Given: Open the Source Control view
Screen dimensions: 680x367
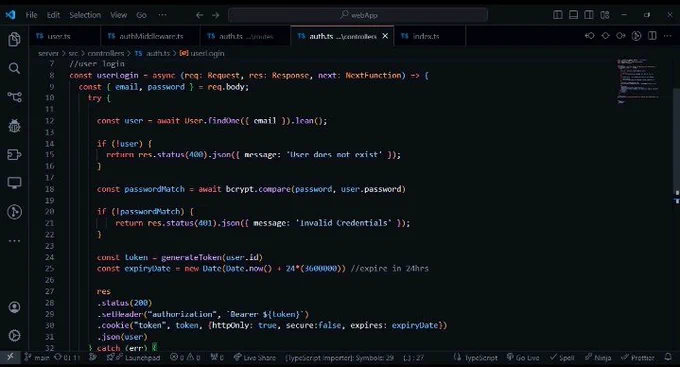Looking at the screenshot, I should [14, 97].
